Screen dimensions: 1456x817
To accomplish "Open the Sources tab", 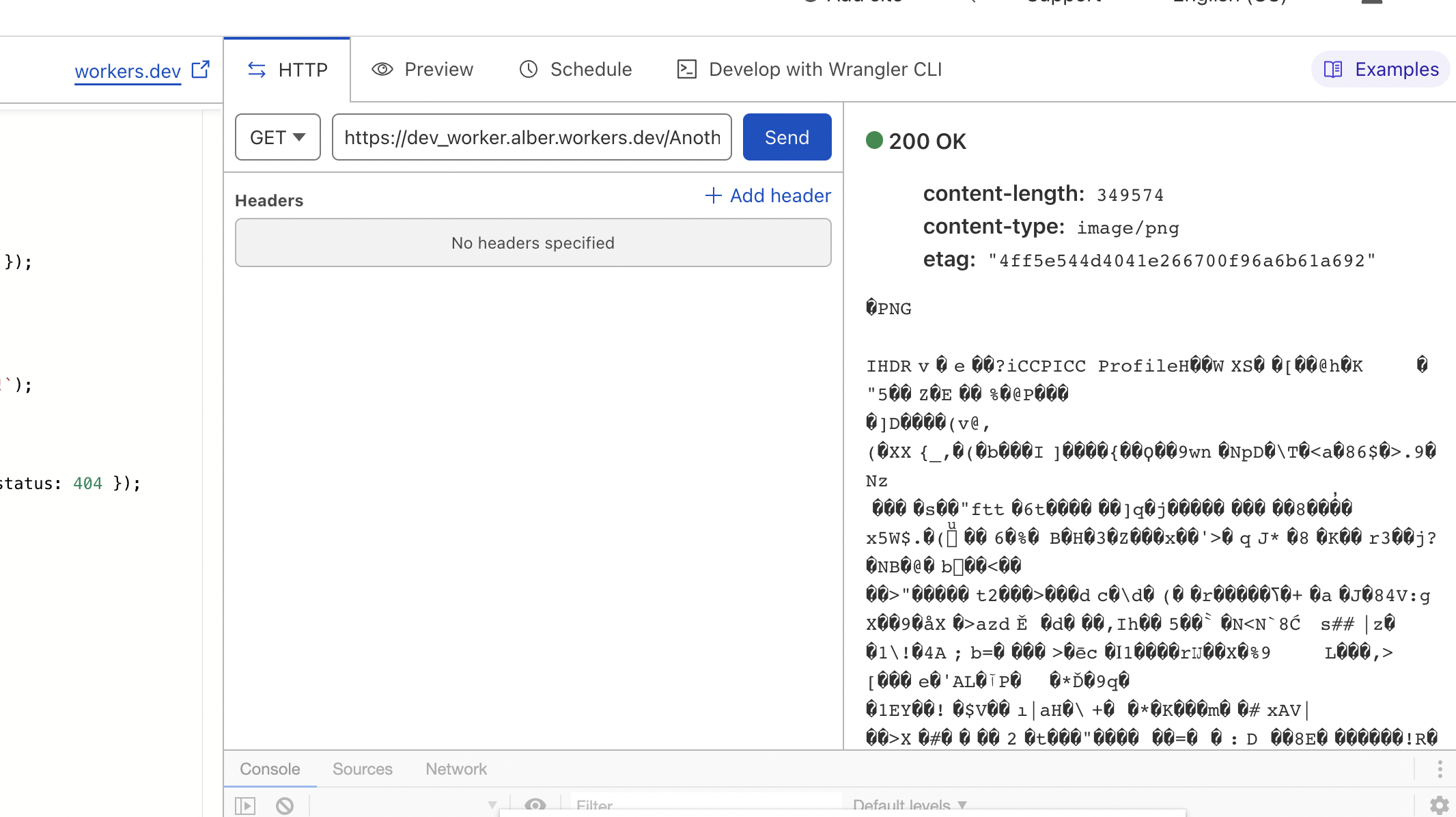I will [363, 769].
